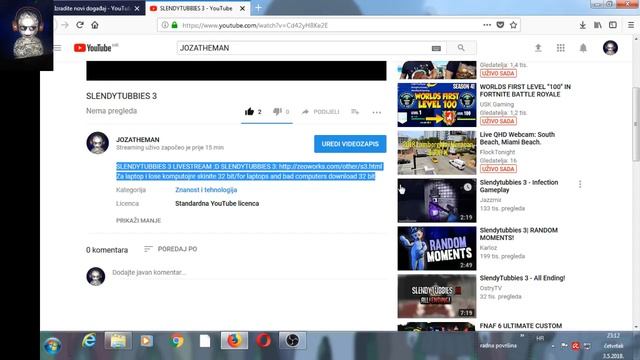Open YouTube notifications bell
Image resolution: width=640 pixels, height=360 pixels.
tap(583, 48)
